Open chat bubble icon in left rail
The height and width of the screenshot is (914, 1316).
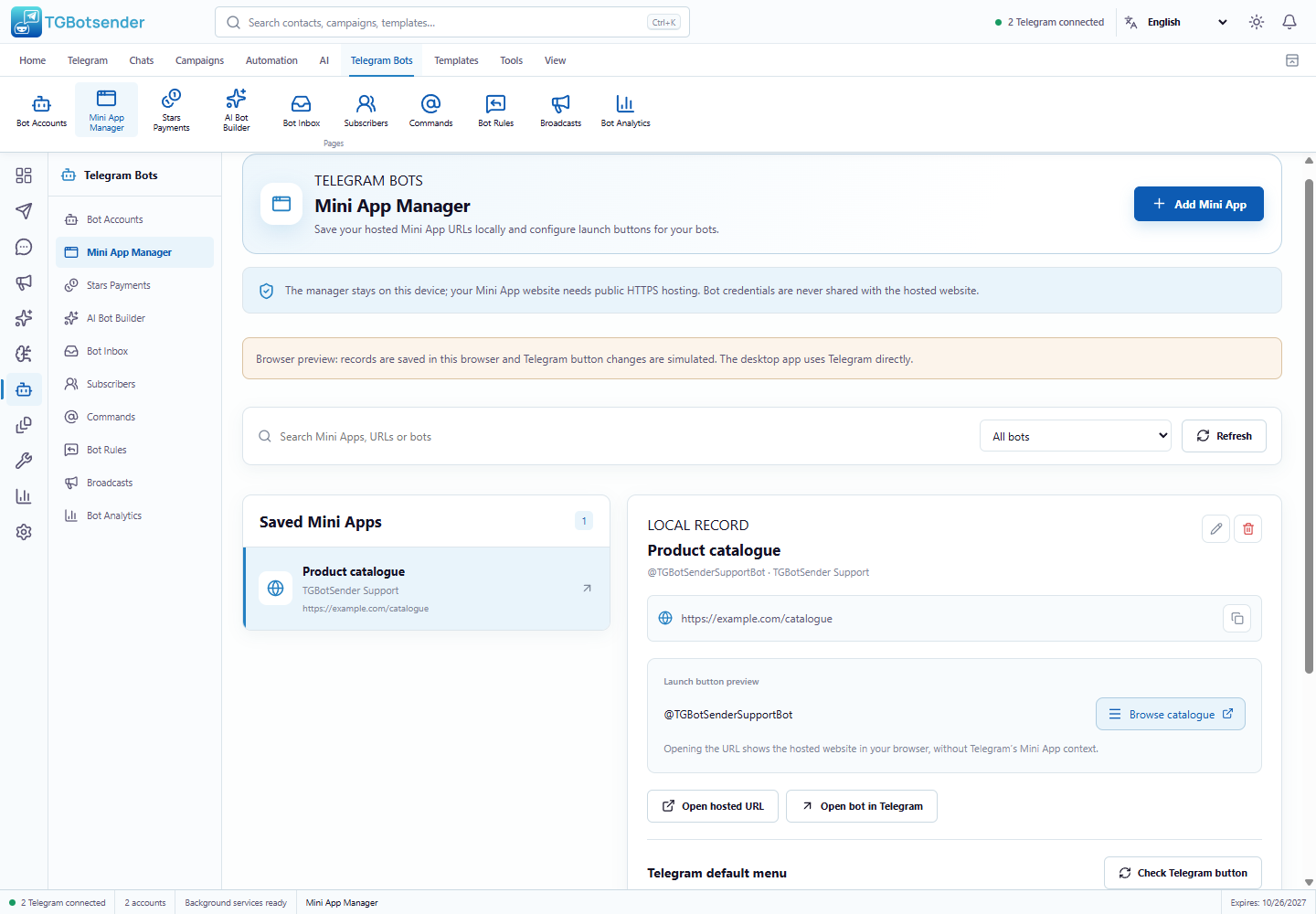point(24,247)
